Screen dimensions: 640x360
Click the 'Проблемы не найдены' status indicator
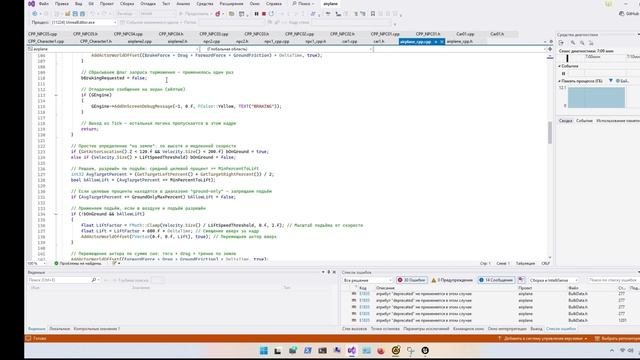coord(78,263)
